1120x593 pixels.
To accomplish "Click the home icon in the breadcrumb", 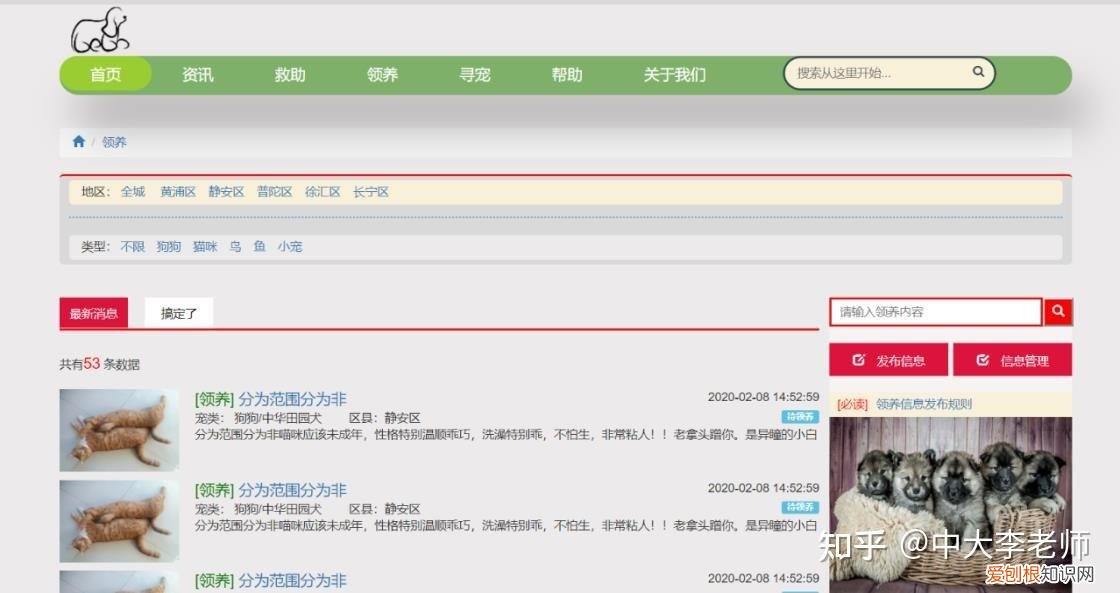I will (x=79, y=141).
